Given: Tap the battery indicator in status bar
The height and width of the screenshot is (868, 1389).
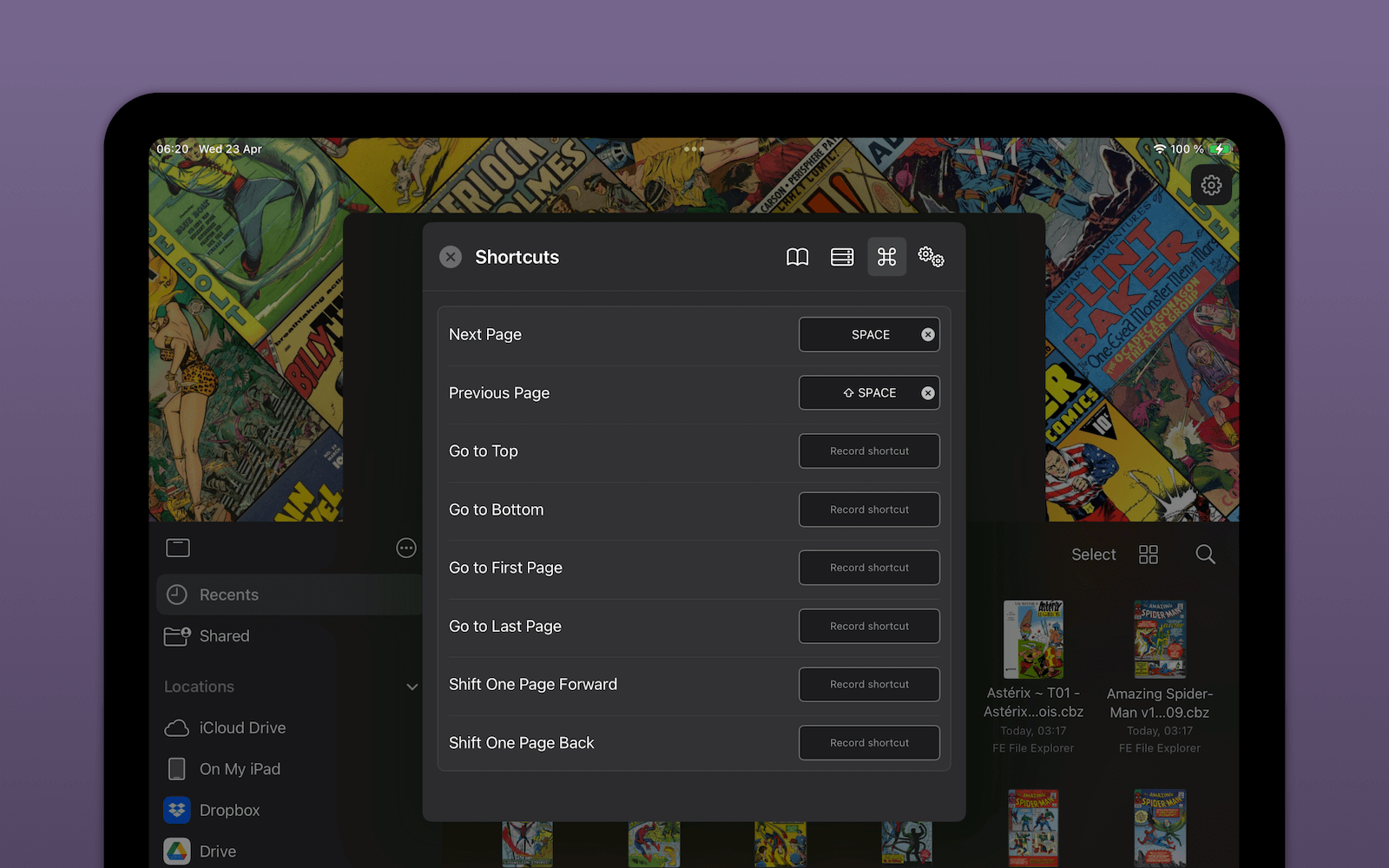Looking at the screenshot, I should coord(1220,149).
